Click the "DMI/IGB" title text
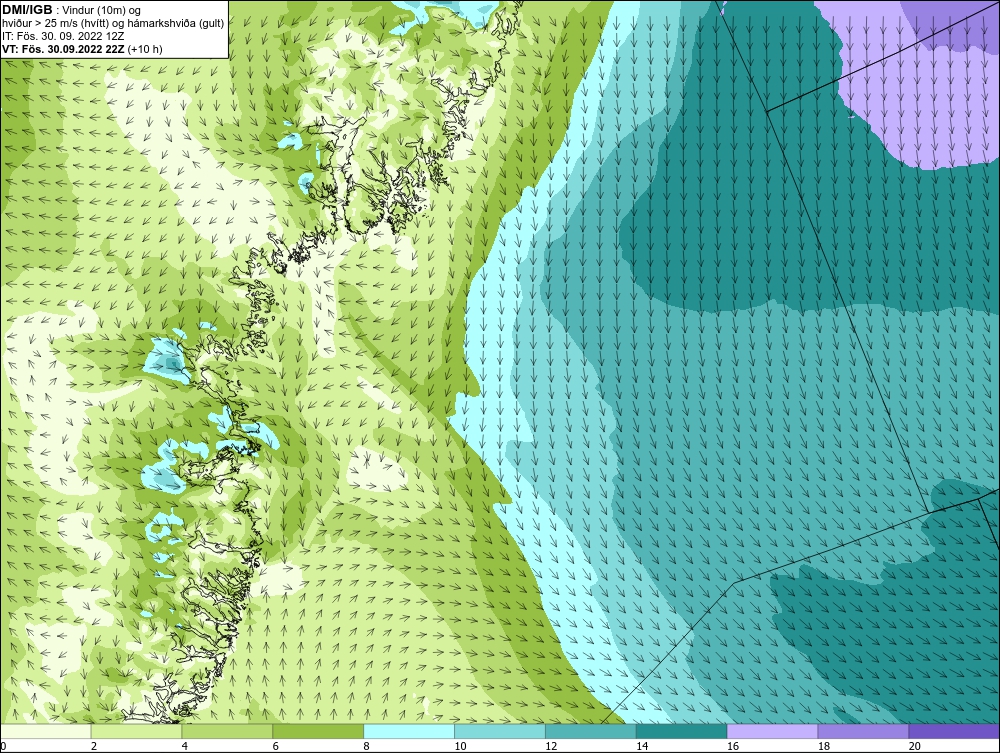The height and width of the screenshot is (753, 1000). pyautogui.click(x=27, y=10)
